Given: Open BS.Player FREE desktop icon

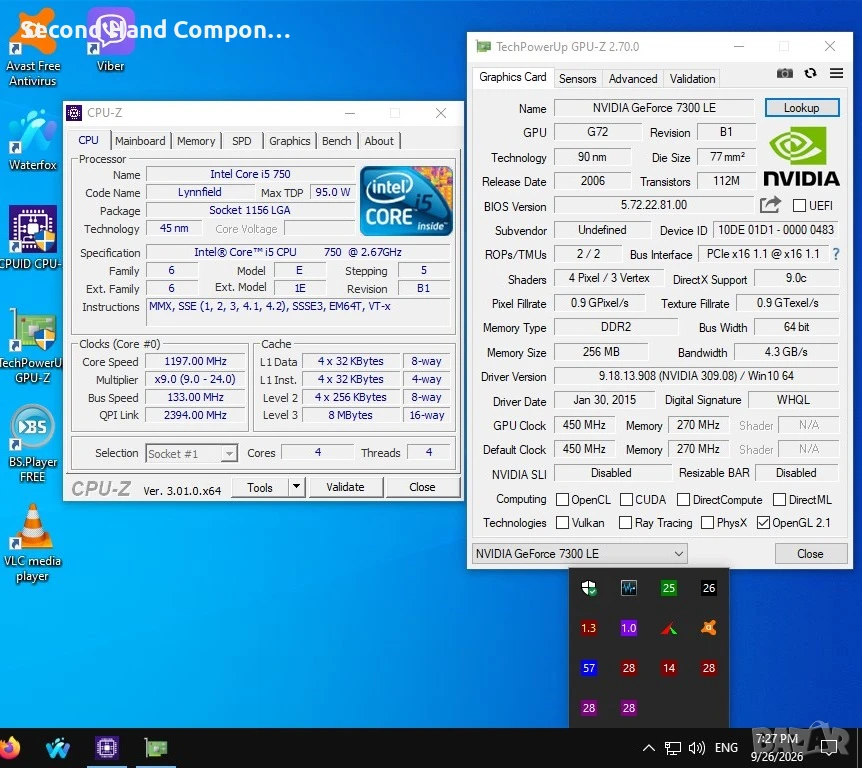Looking at the screenshot, I should [x=32, y=445].
